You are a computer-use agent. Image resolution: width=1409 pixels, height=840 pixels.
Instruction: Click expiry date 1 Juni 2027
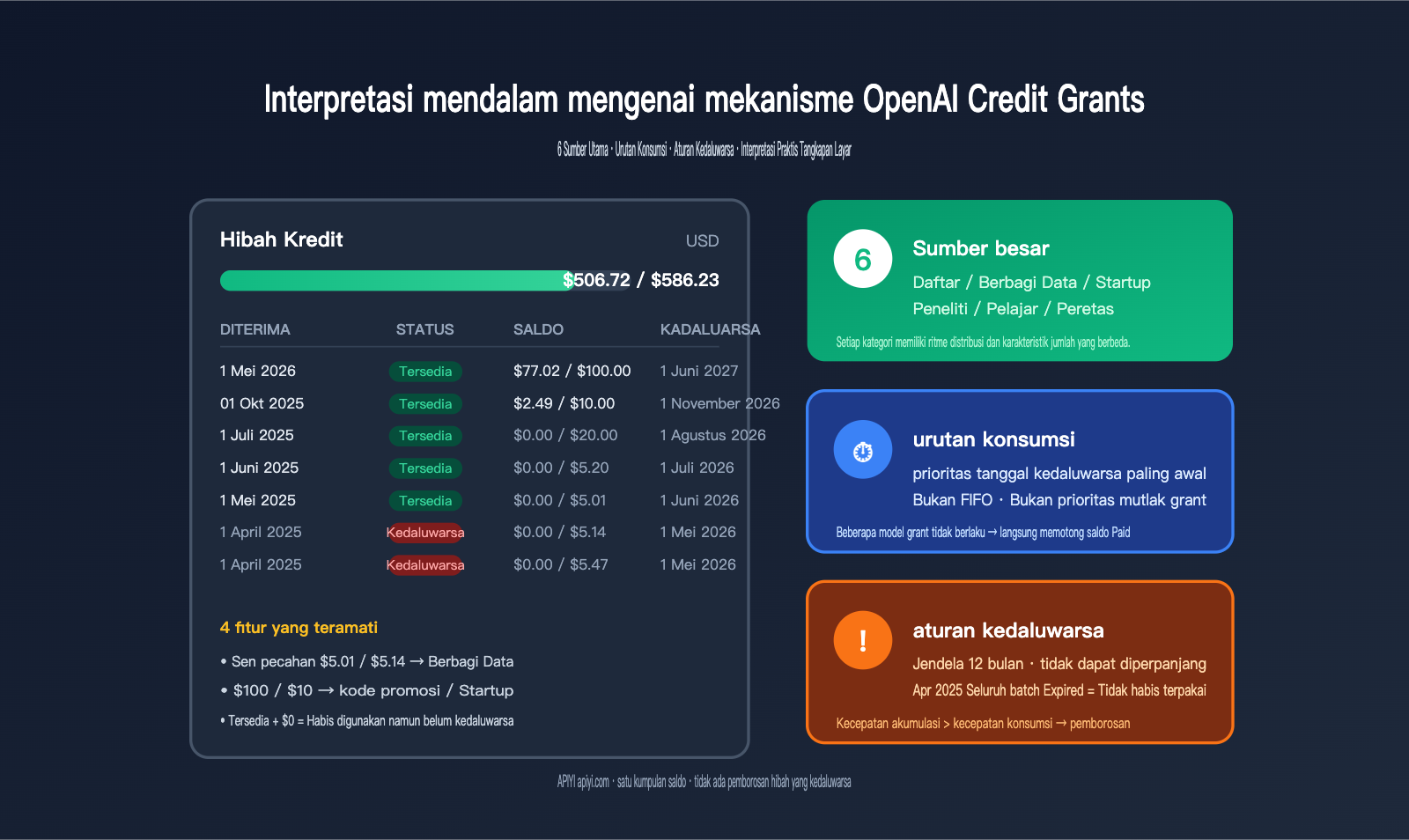pyautogui.click(x=700, y=371)
